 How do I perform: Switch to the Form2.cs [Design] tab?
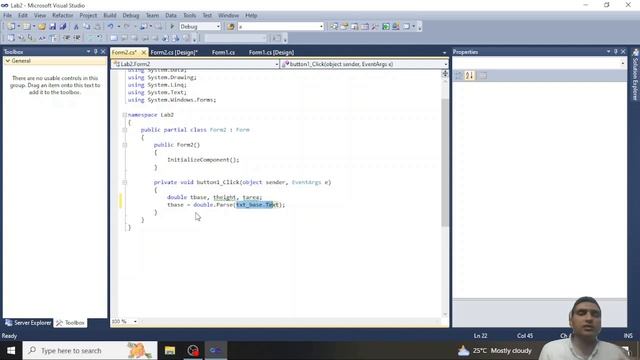click(x=174, y=52)
